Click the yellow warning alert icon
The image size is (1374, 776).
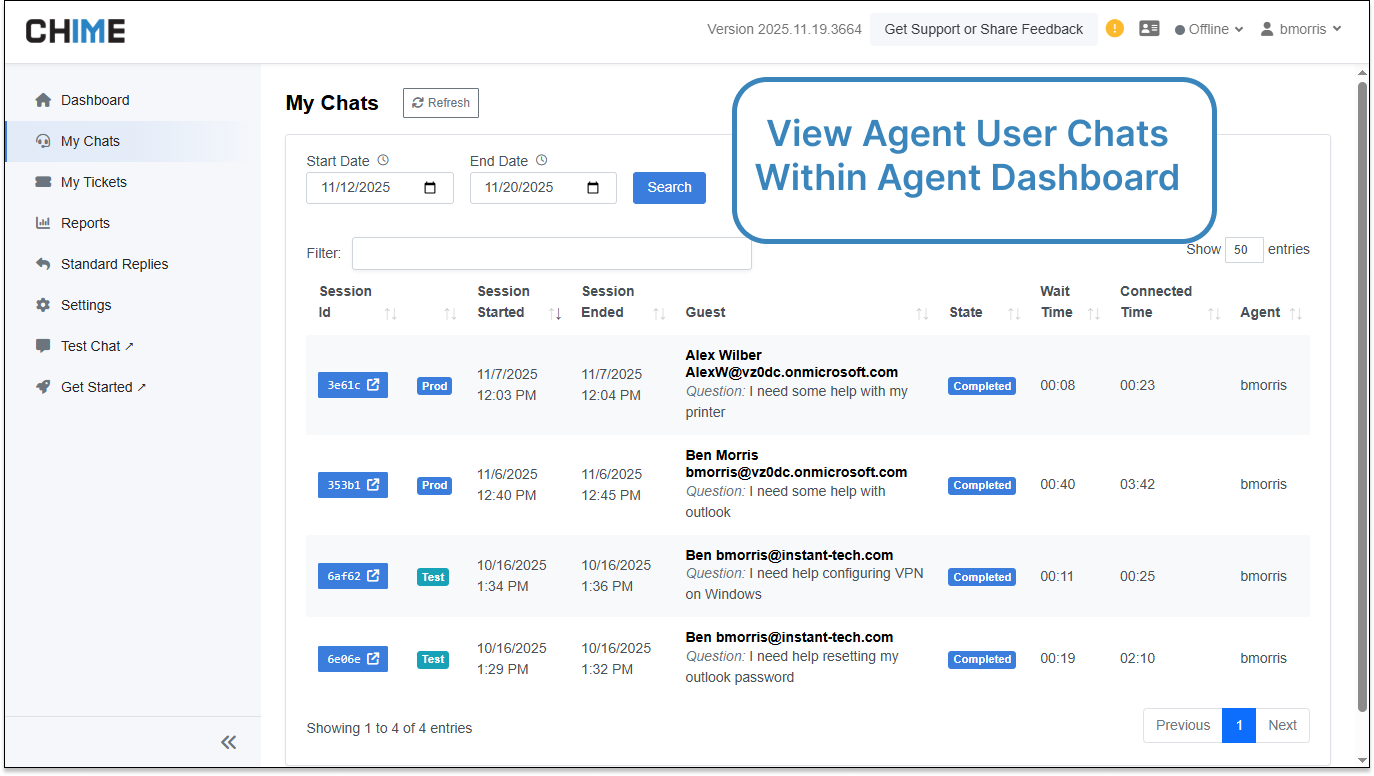coord(1115,29)
